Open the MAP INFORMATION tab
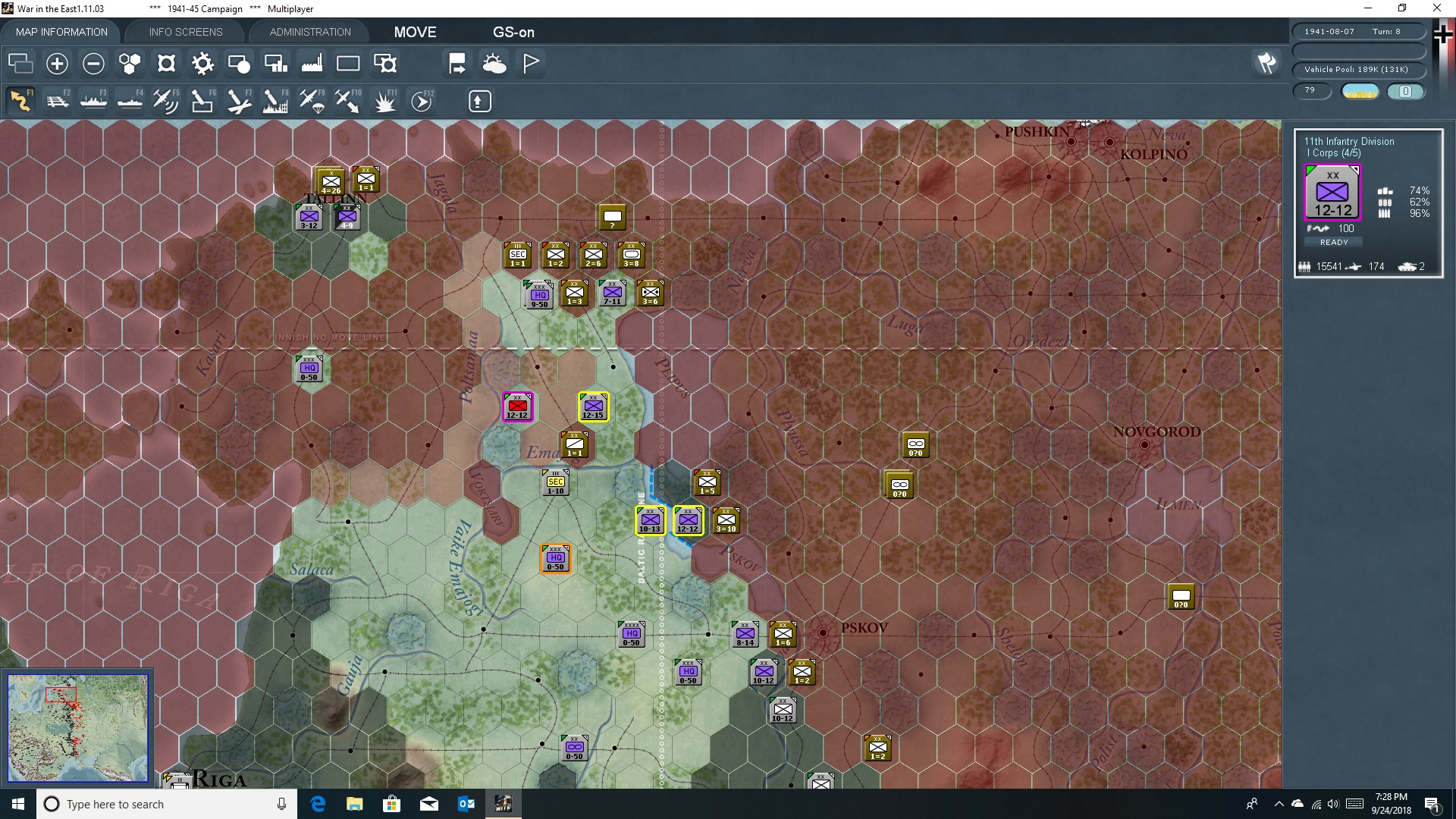1456x819 pixels. (x=61, y=32)
